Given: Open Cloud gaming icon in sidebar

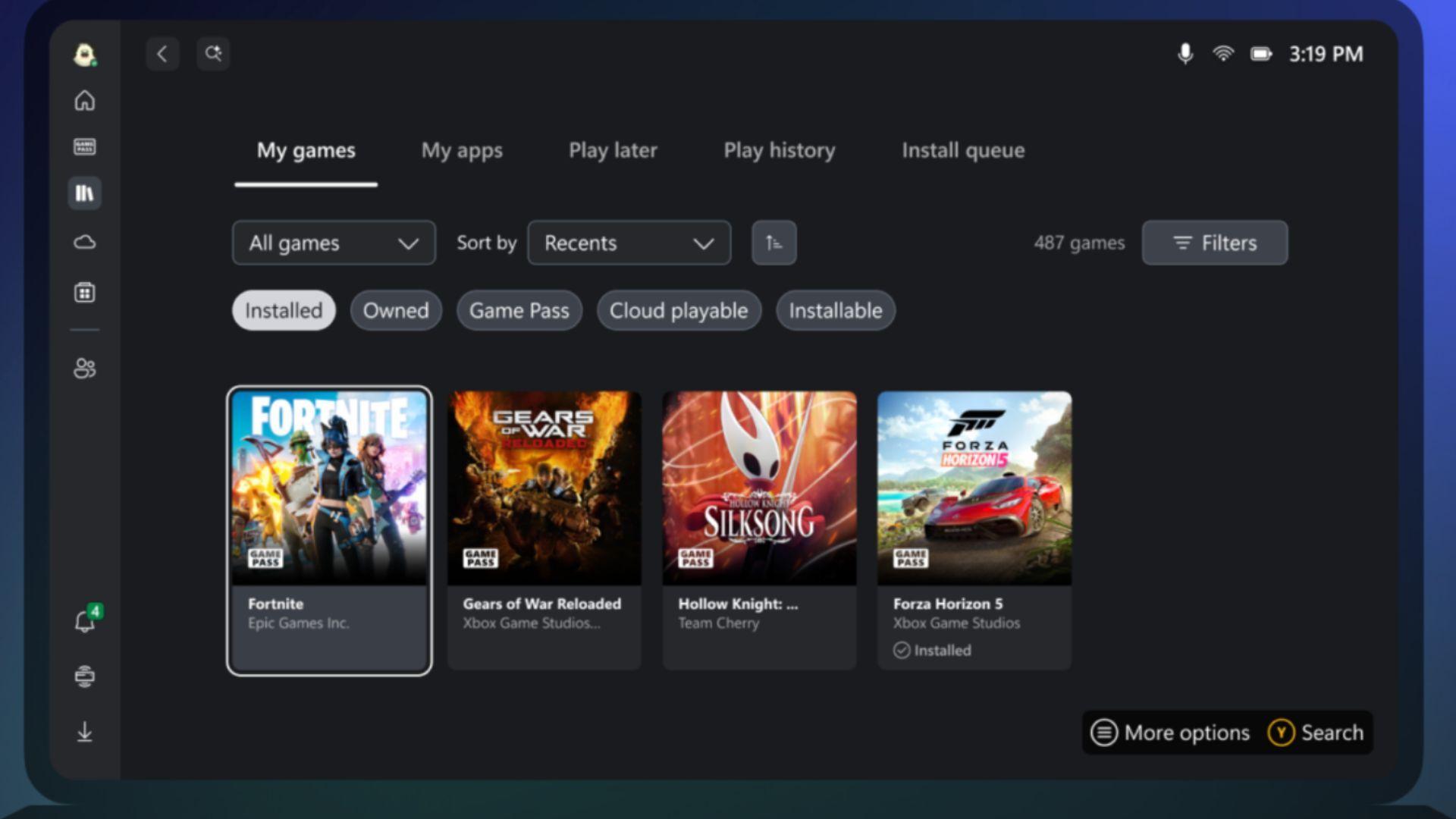Looking at the screenshot, I should click(x=85, y=242).
